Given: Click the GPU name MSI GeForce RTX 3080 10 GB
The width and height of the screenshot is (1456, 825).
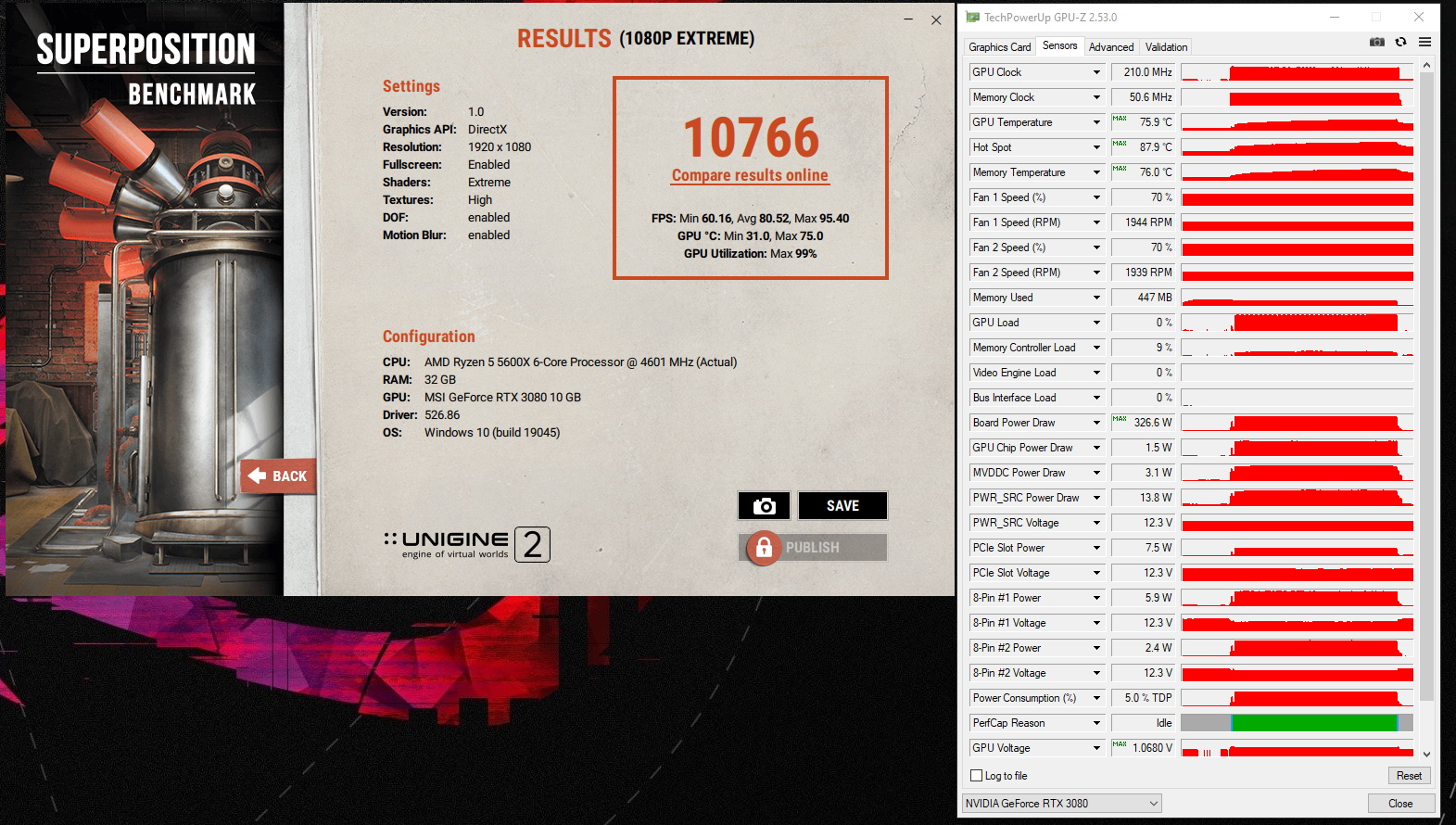Looking at the screenshot, I should click(x=502, y=397).
